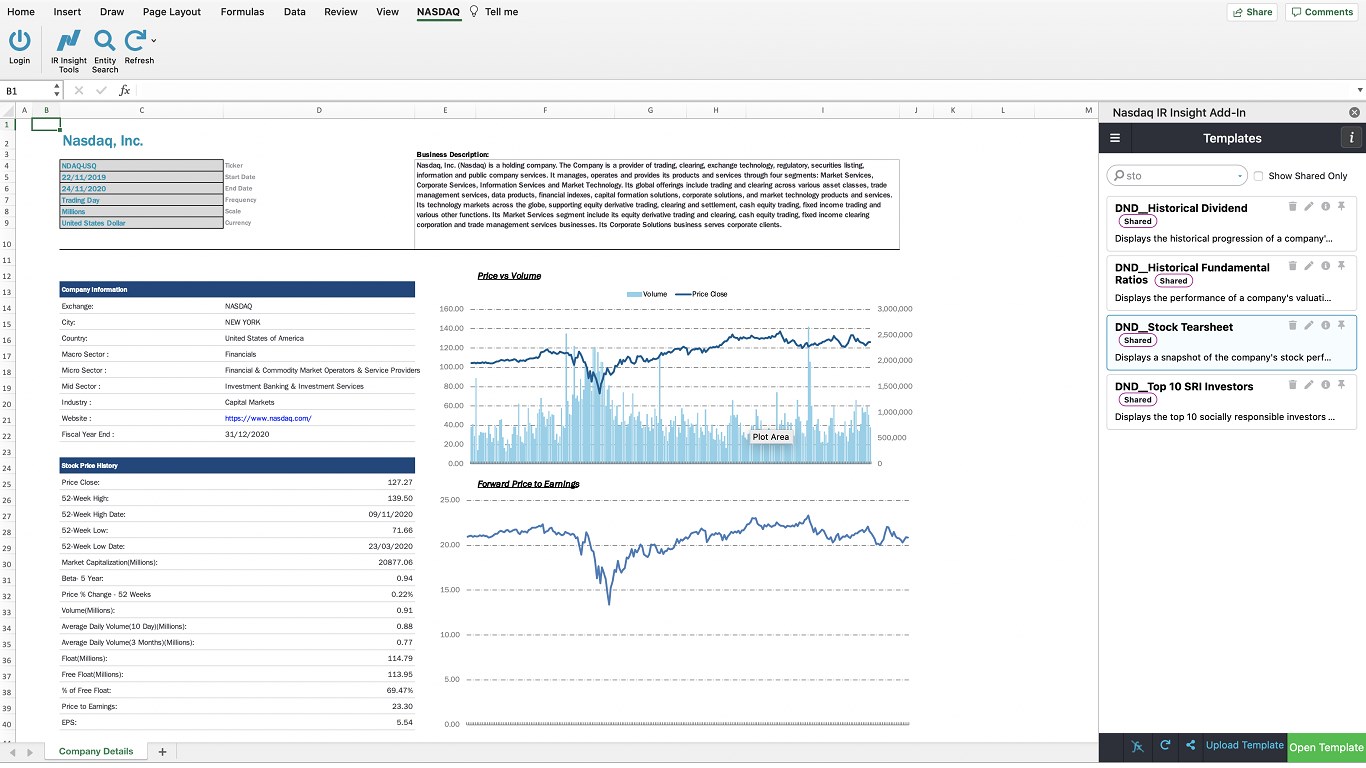Image resolution: width=1366 pixels, height=768 pixels.
Task: Go to previous sheet arrow
Action: [x=13, y=752]
